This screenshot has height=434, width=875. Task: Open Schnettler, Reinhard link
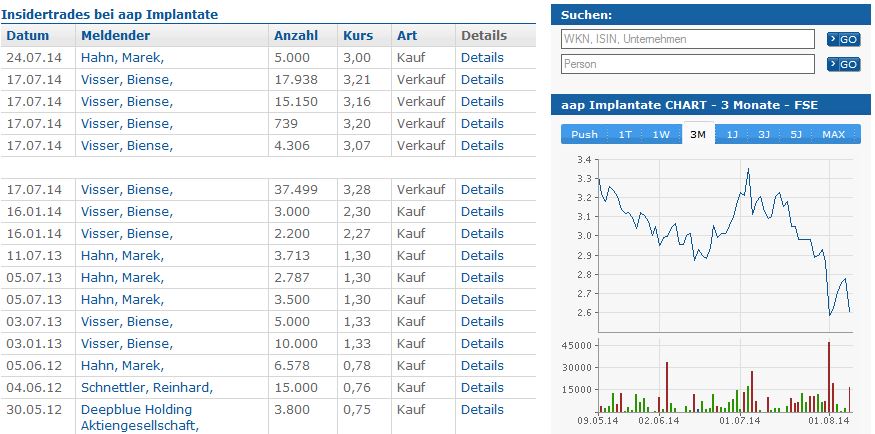click(x=147, y=388)
